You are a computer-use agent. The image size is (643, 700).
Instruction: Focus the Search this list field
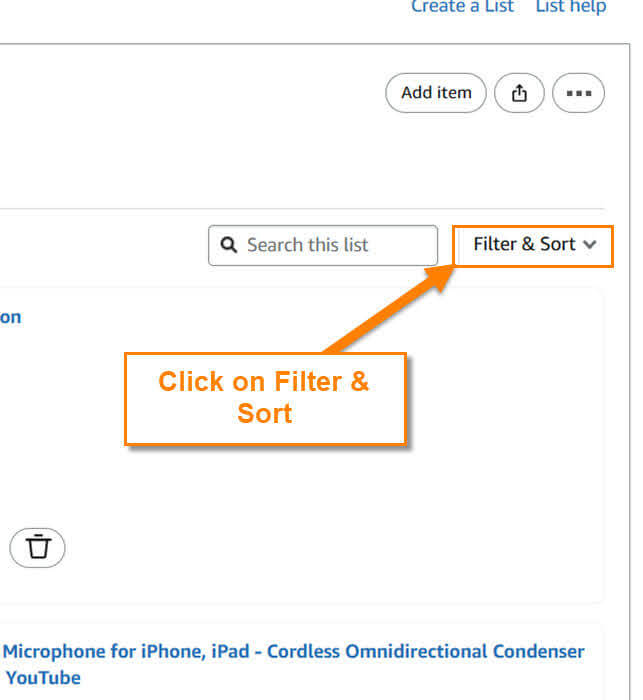click(323, 245)
